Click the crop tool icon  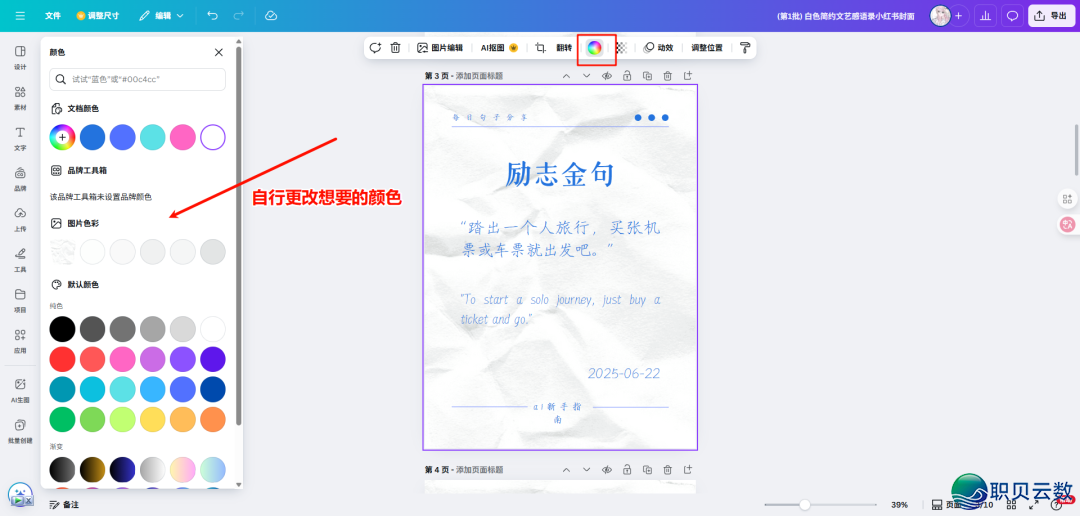[x=540, y=47]
